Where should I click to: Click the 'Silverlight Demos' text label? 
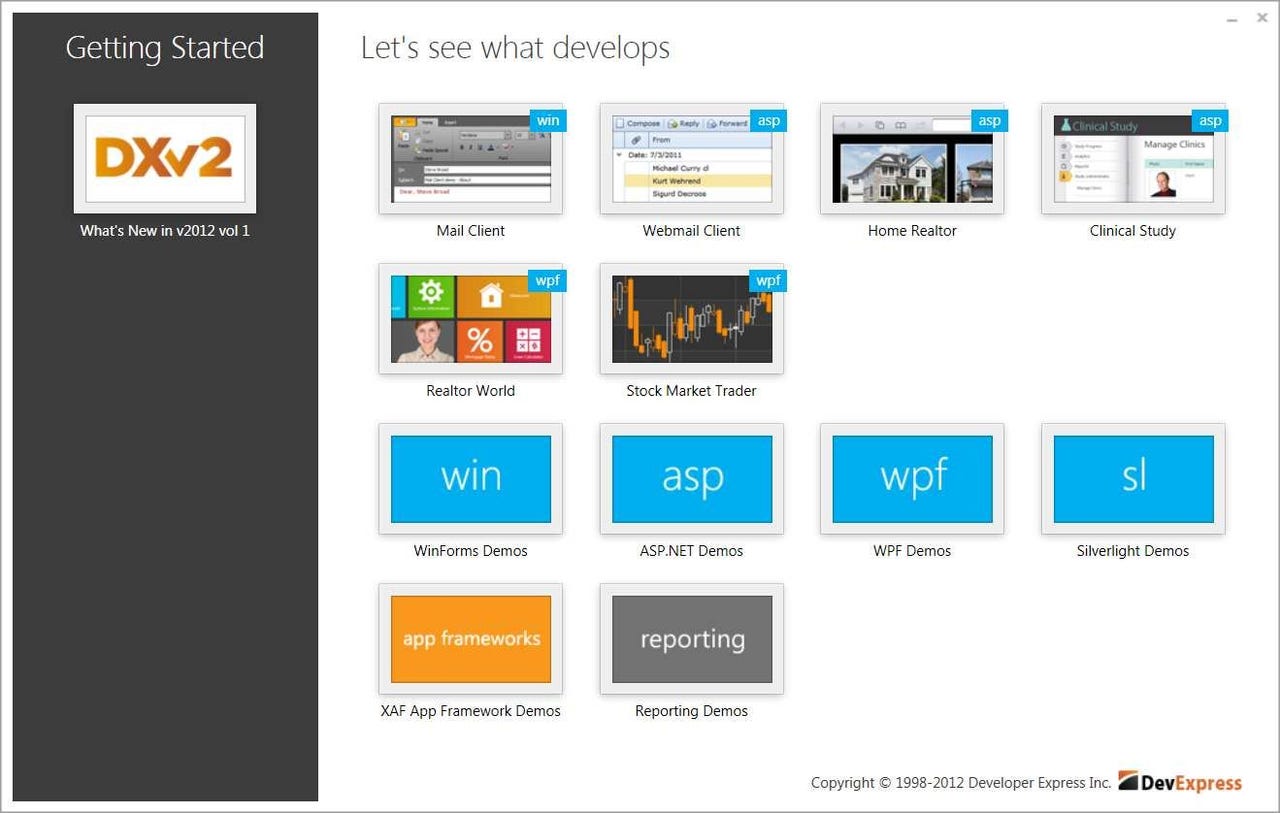point(1133,551)
